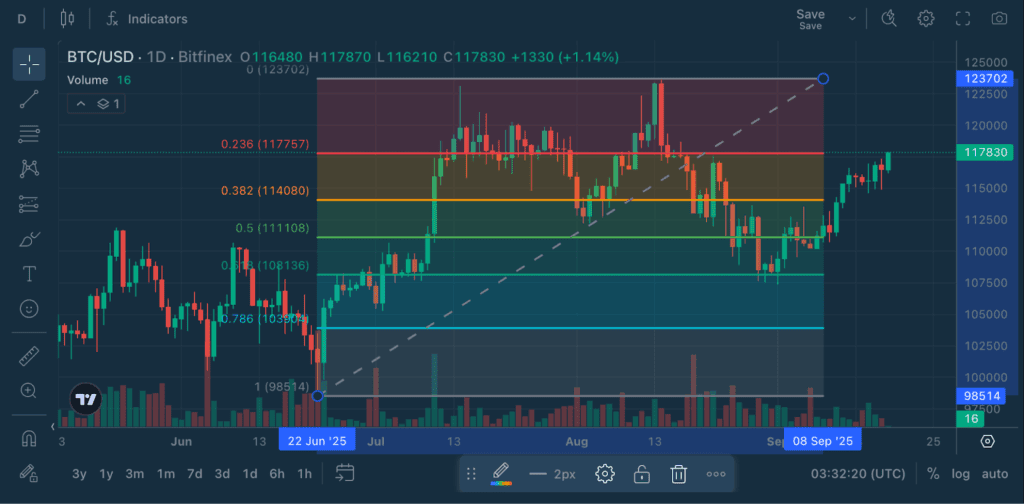Open the pencil line color picker
1024x504 pixels.
500,474
